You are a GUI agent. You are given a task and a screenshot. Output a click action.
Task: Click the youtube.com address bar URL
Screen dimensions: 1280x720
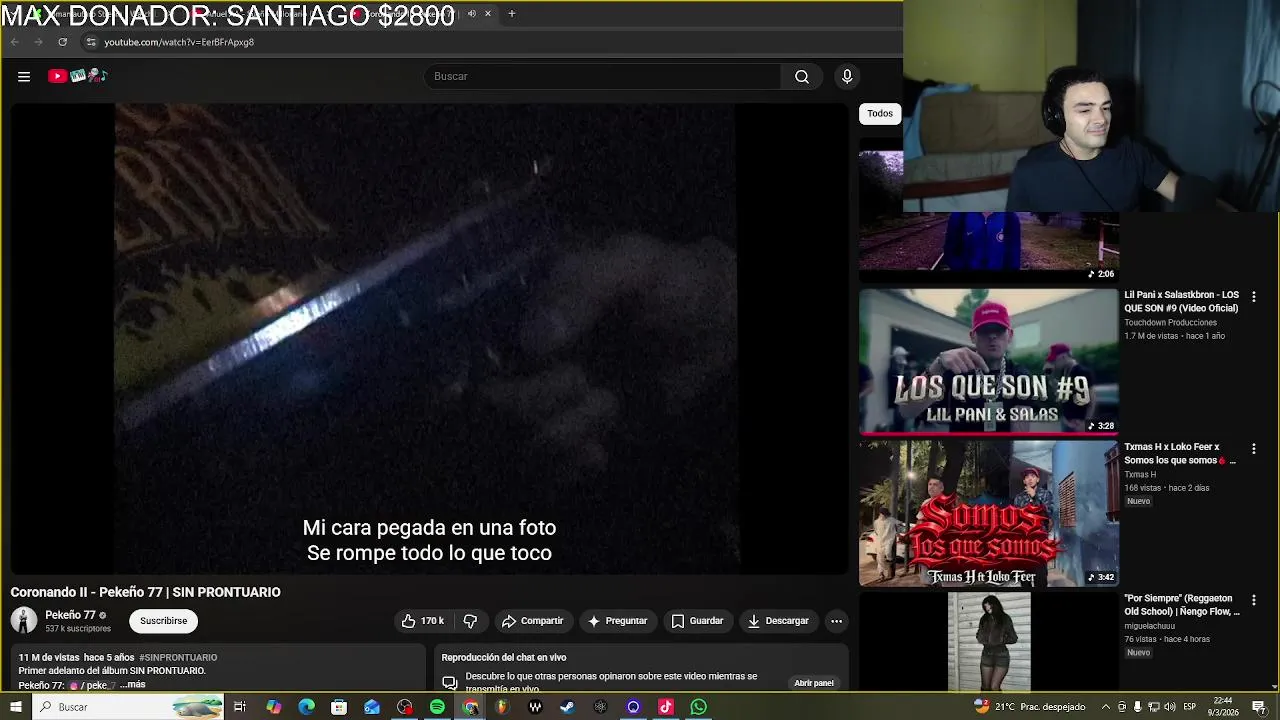click(x=179, y=42)
